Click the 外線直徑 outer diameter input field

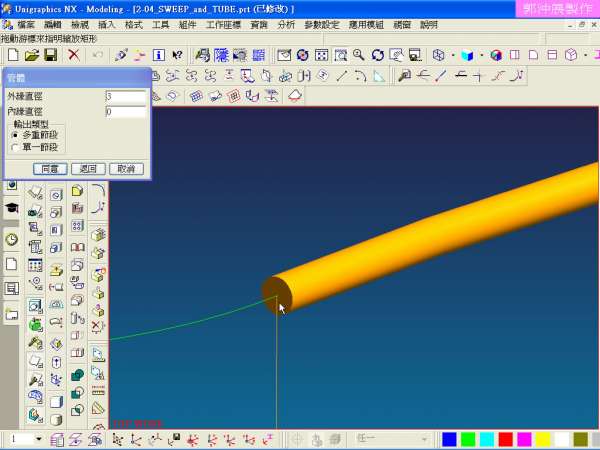pyautogui.click(x=126, y=96)
